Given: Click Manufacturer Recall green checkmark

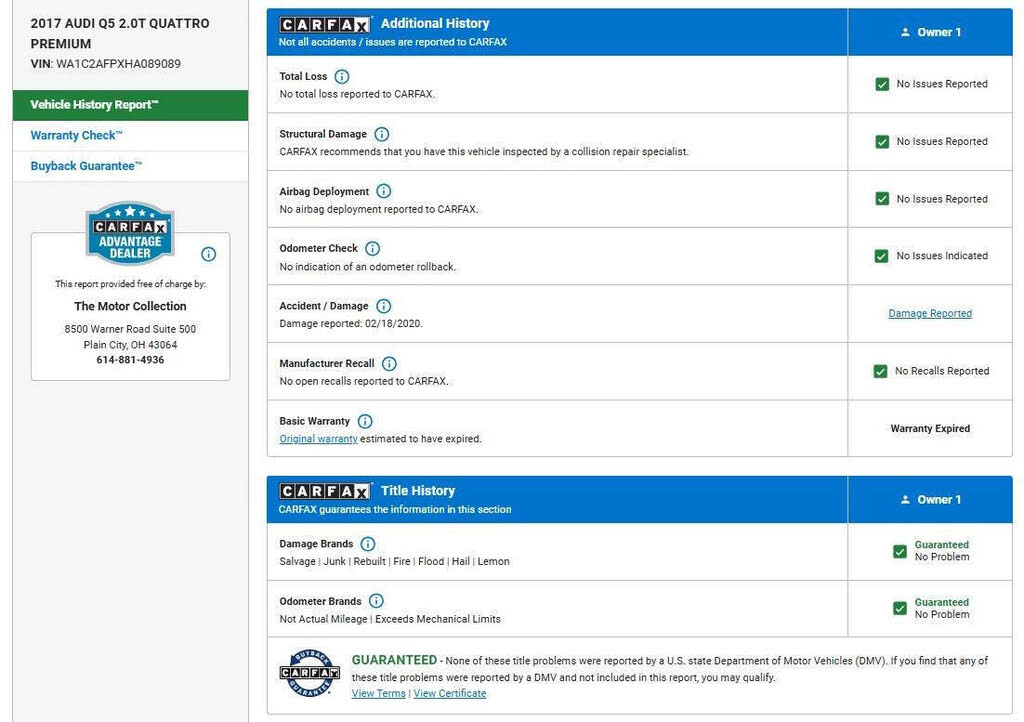Looking at the screenshot, I should (881, 372).
